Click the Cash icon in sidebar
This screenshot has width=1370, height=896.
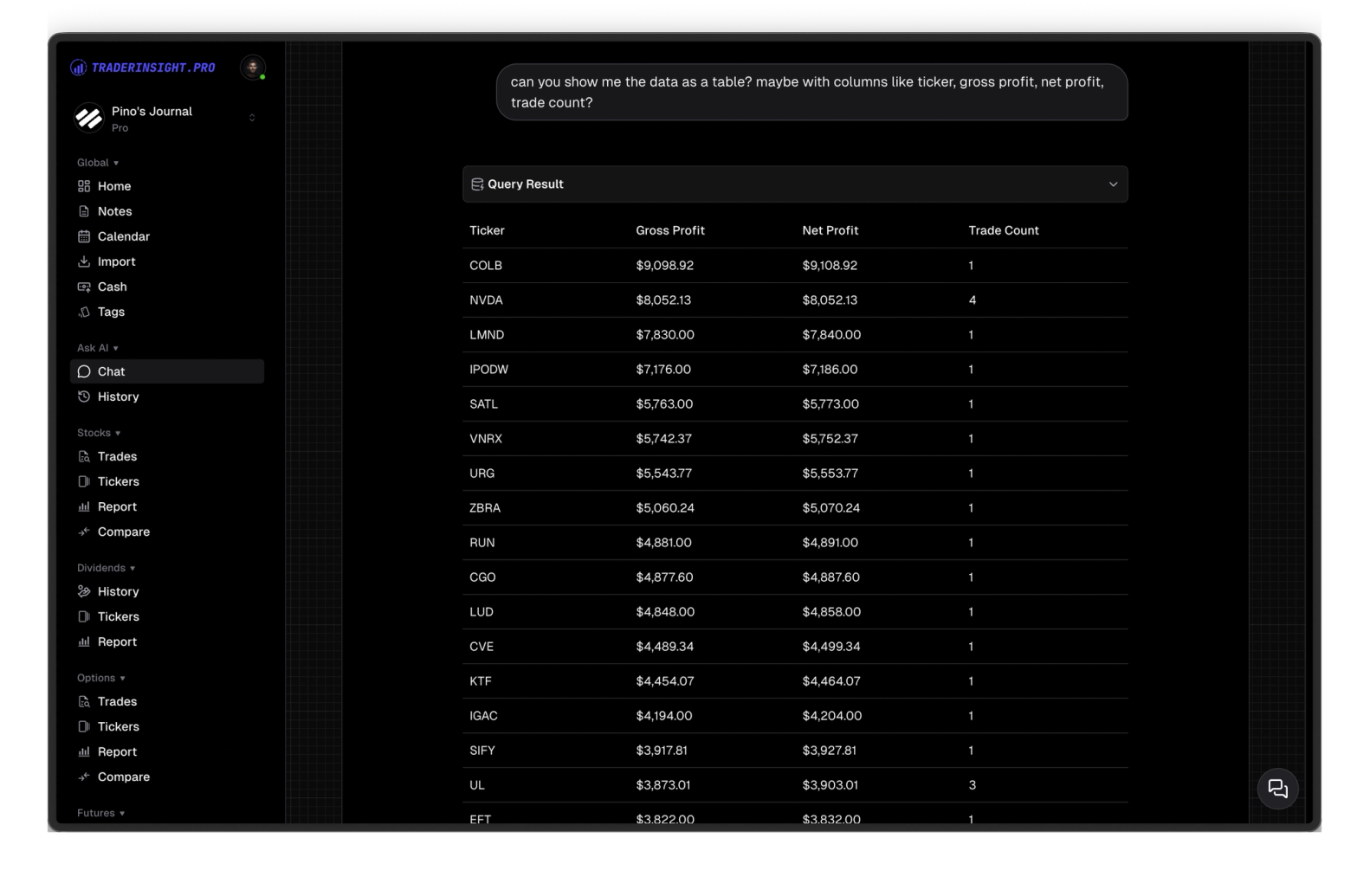point(84,287)
